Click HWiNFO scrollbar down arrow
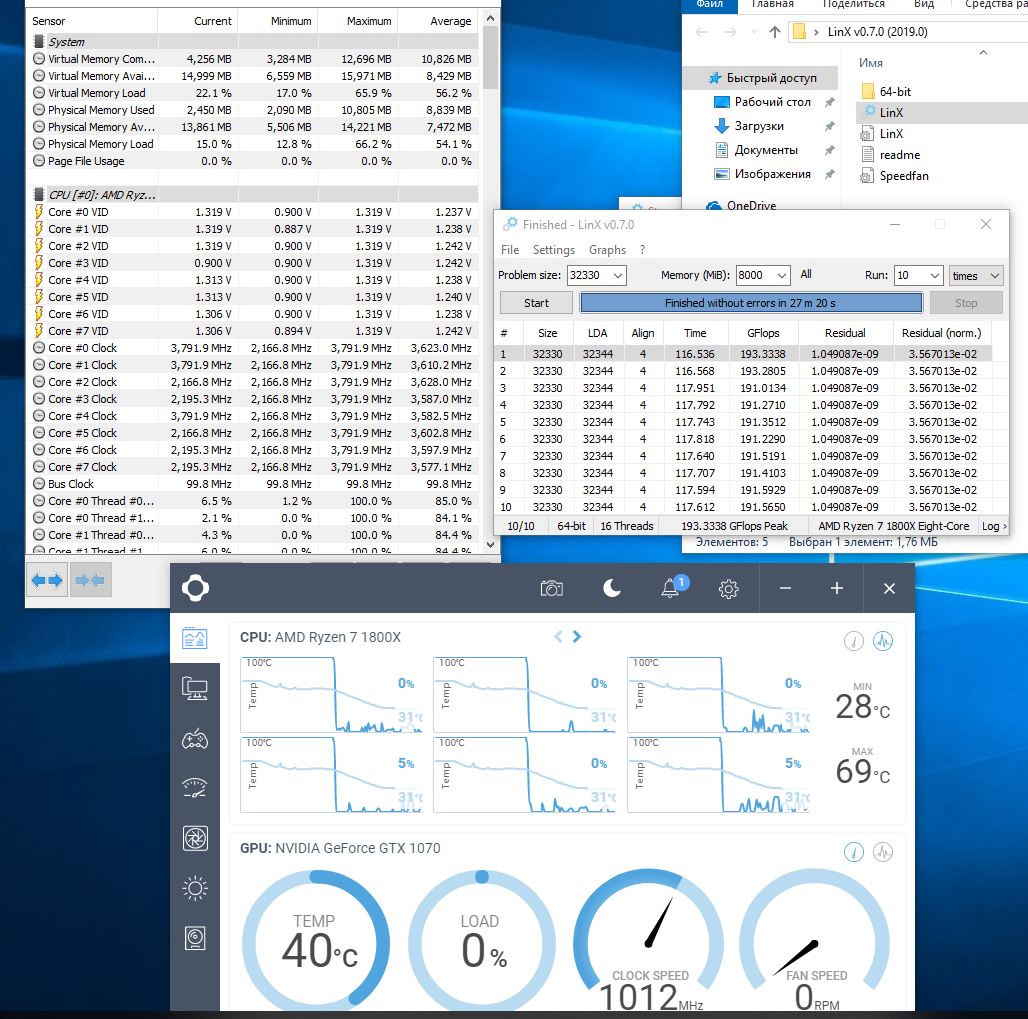Screen dimensions: 1028x1019 [490, 544]
